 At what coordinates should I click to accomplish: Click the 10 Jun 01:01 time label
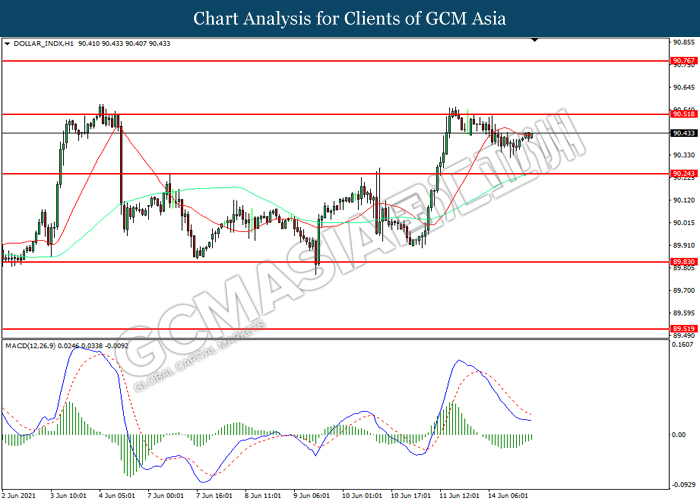click(x=362, y=496)
